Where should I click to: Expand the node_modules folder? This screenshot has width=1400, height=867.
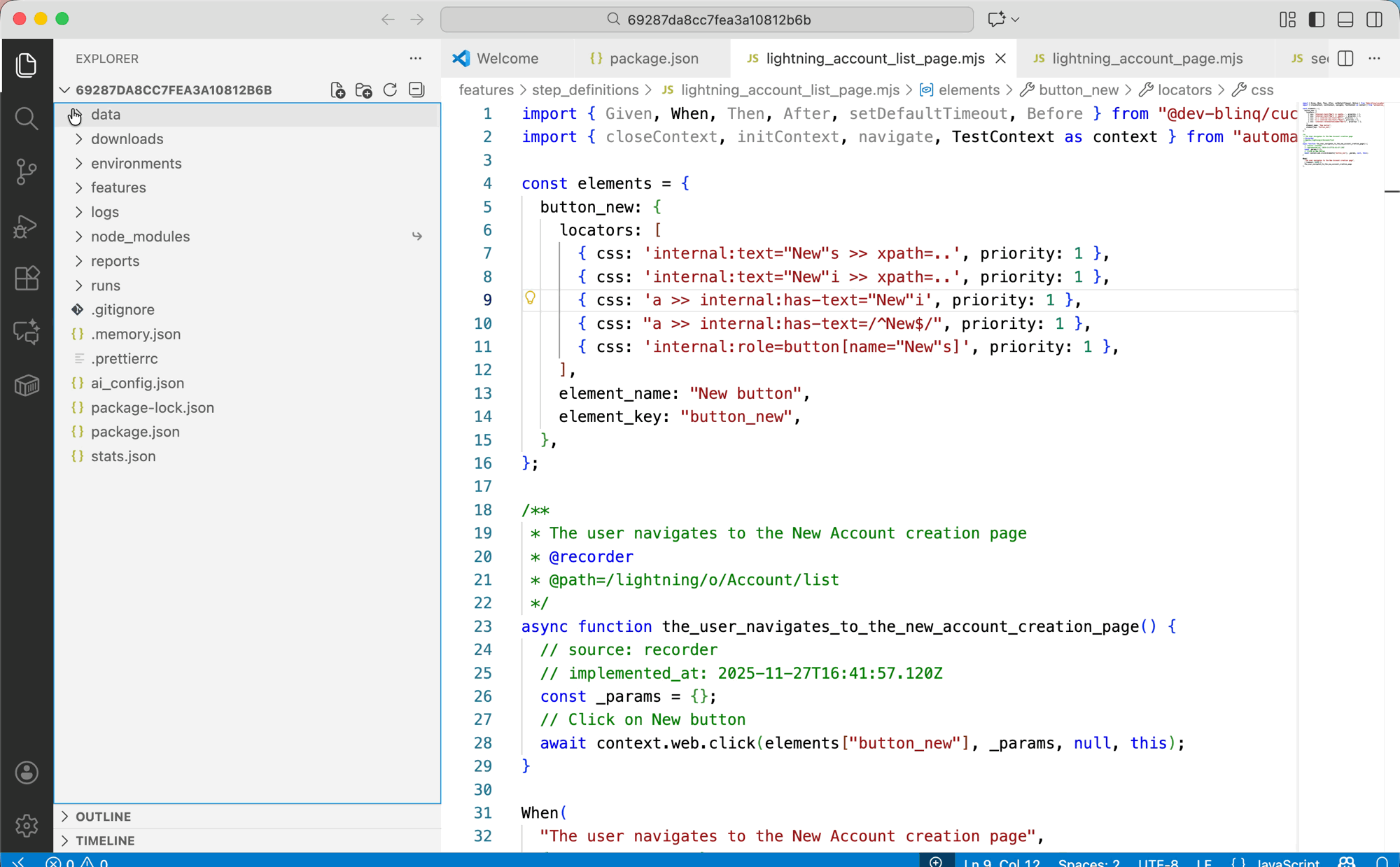[x=140, y=237]
